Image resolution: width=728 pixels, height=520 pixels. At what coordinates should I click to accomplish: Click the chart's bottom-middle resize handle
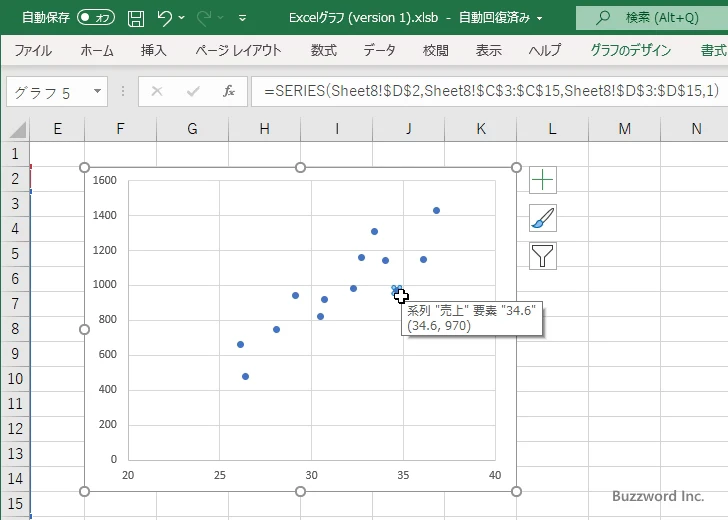[300, 491]
